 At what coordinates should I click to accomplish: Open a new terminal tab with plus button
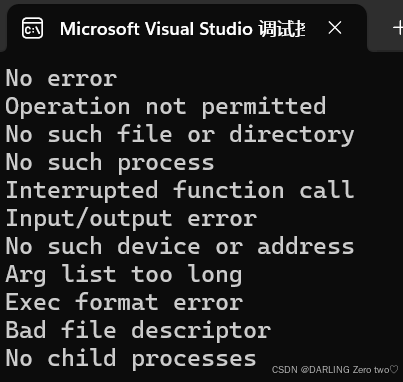coord(398,28)
